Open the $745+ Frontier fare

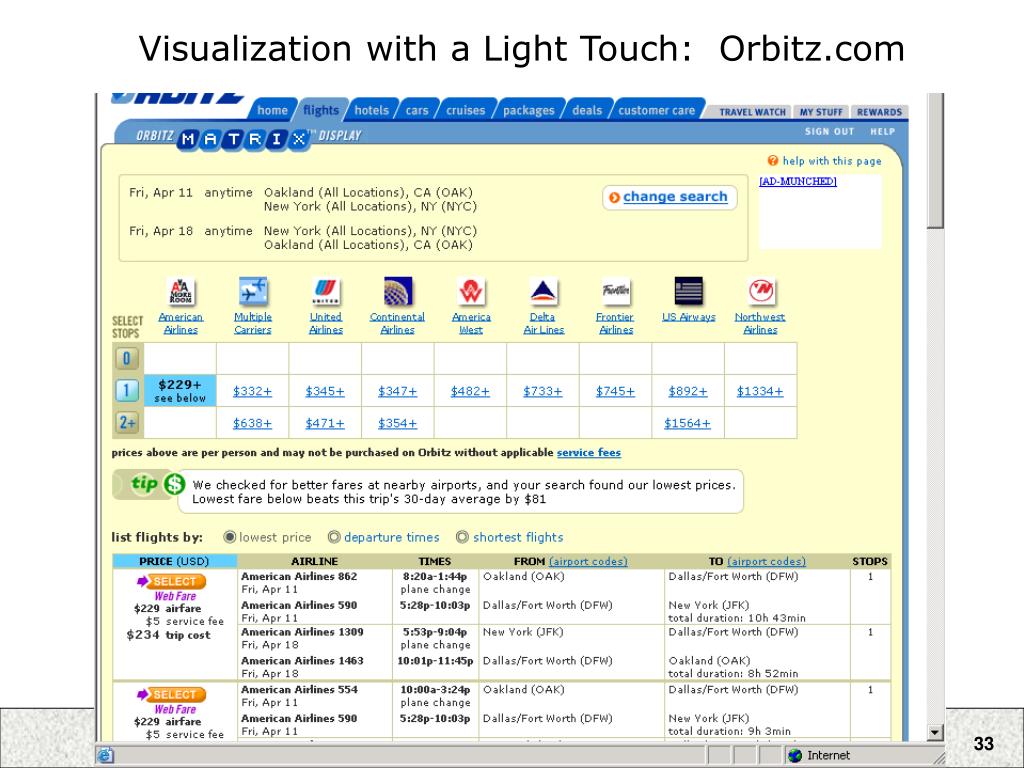[615, 391]
